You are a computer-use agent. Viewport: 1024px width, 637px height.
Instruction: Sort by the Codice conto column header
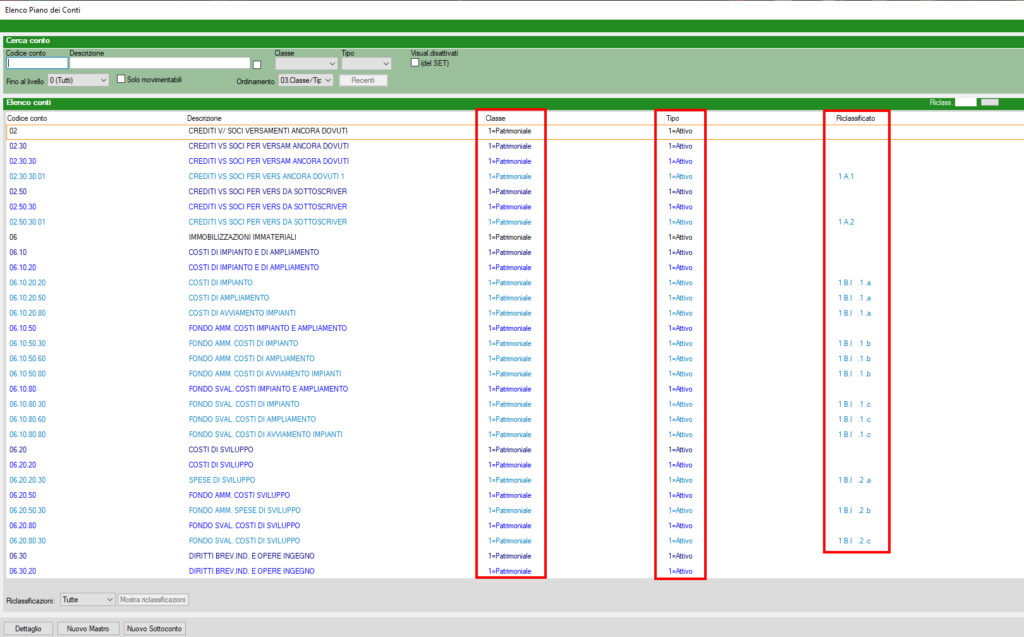pyautogui.click(x=27, y=118)
